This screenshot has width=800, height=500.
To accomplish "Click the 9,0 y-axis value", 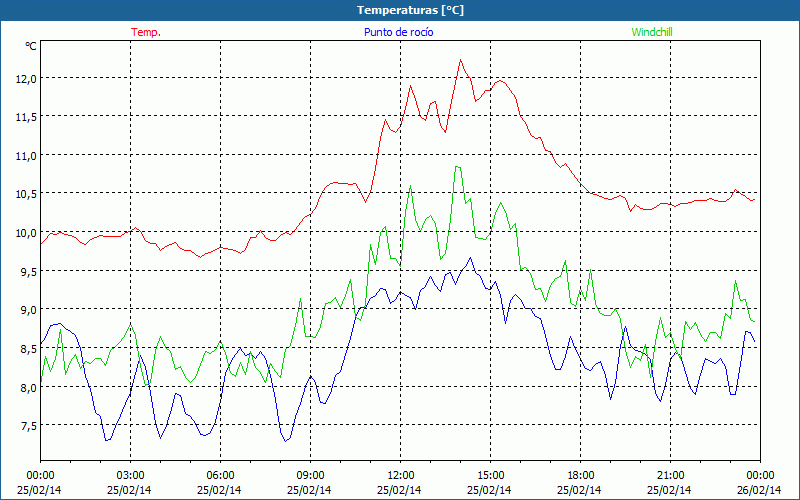I will (28, 310).
